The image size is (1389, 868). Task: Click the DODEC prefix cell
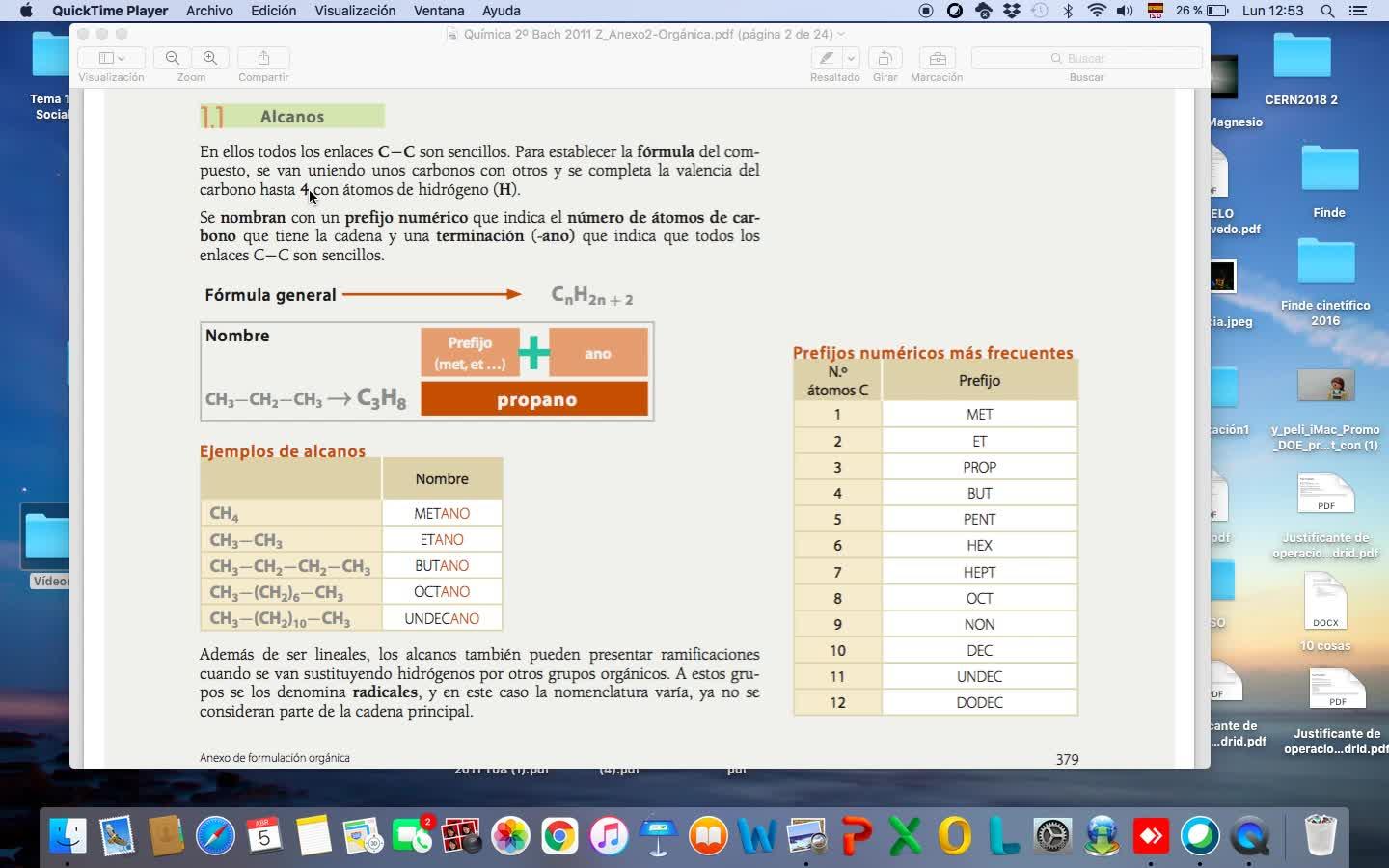click(x=979, y=702)
